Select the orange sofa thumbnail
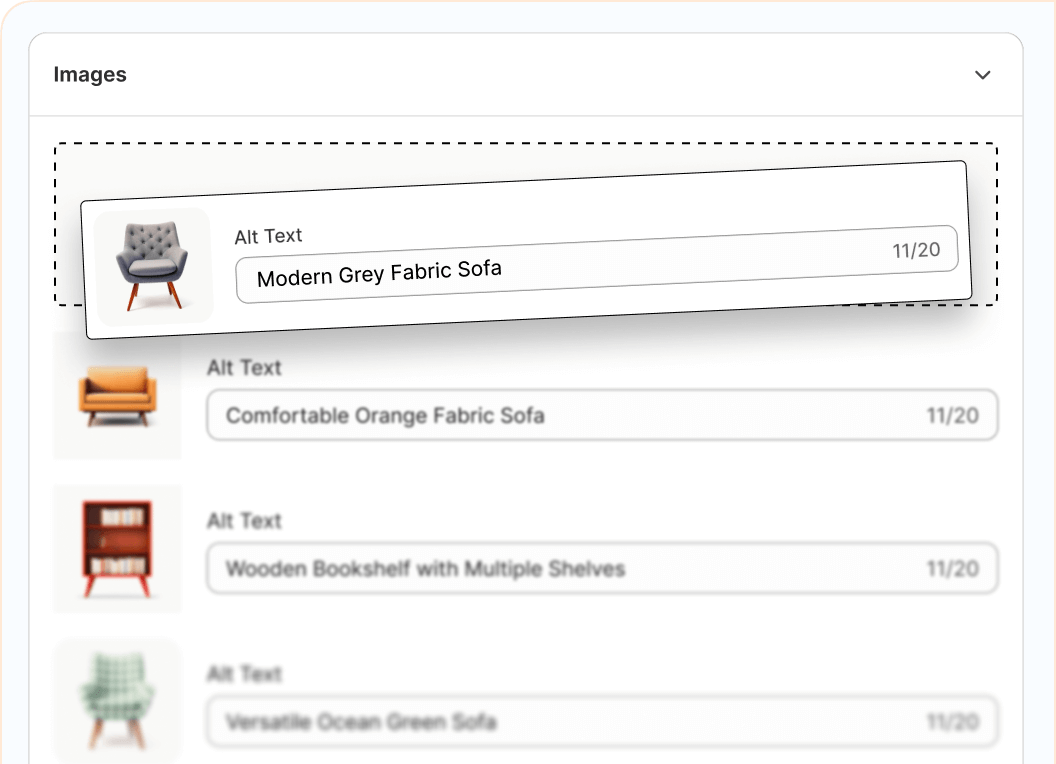This screenshot has width=1056, height=764. click(x=117, y=396)
